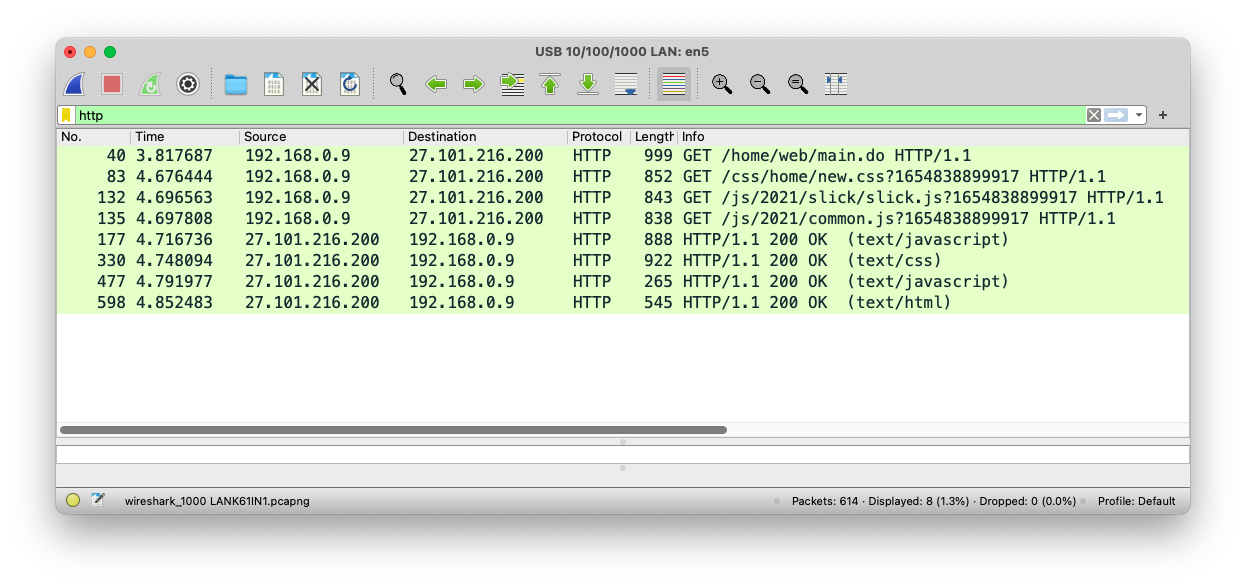1246x588 pixels.
Task: Sort by the Info column header
Action: click(933, 137)
